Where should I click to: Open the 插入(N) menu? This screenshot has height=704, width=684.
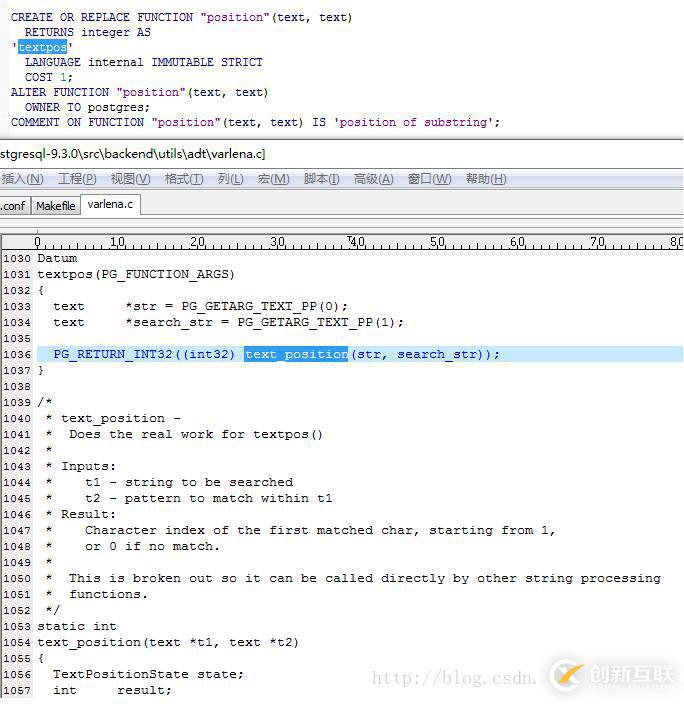click(22, 179)
